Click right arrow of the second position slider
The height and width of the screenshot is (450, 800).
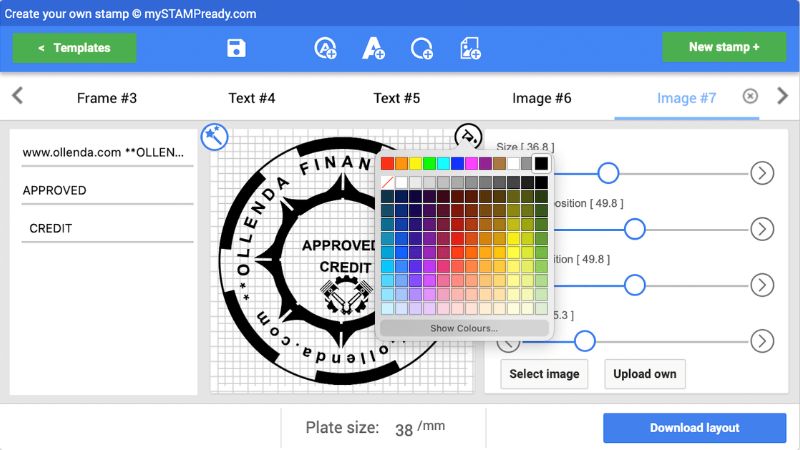tap(762, 285)
